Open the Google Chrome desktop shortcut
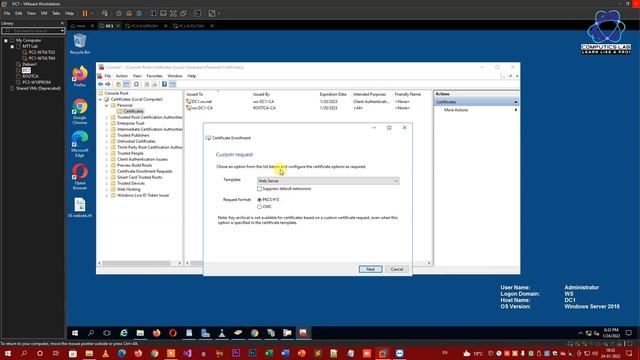The height and width of the screenshot is (360, 640). (80, 111)
